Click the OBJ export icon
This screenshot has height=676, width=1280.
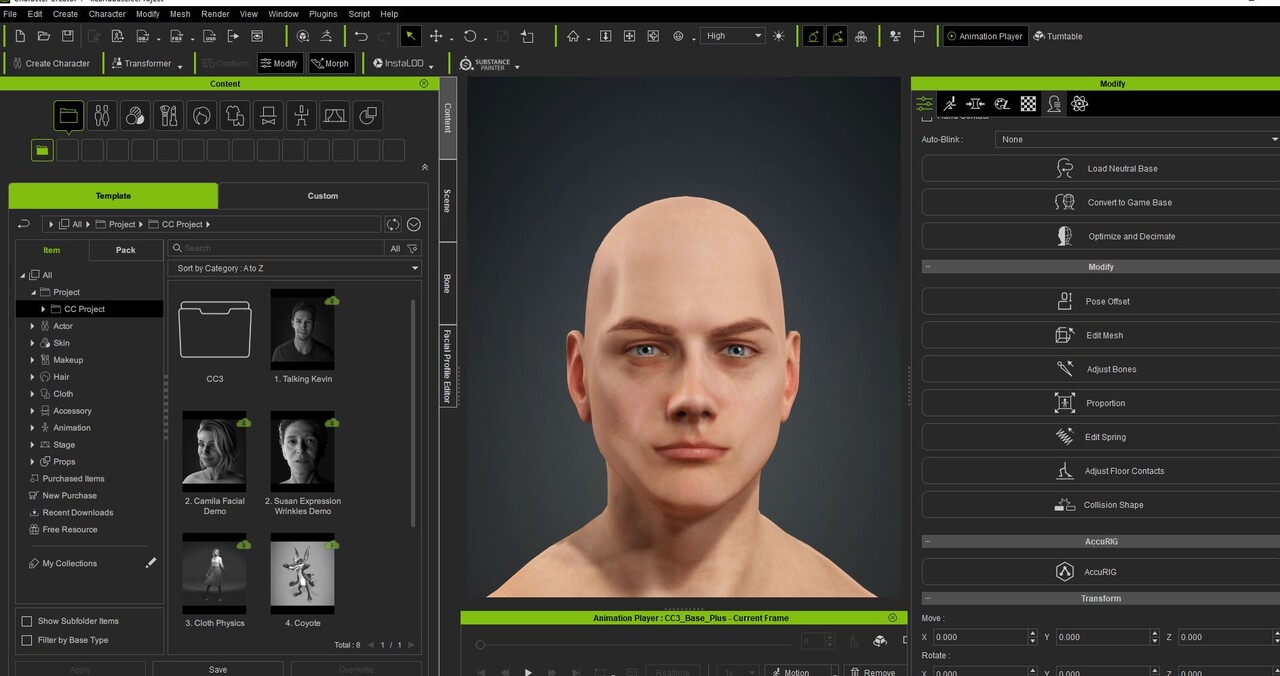click(x=141, y=36)
